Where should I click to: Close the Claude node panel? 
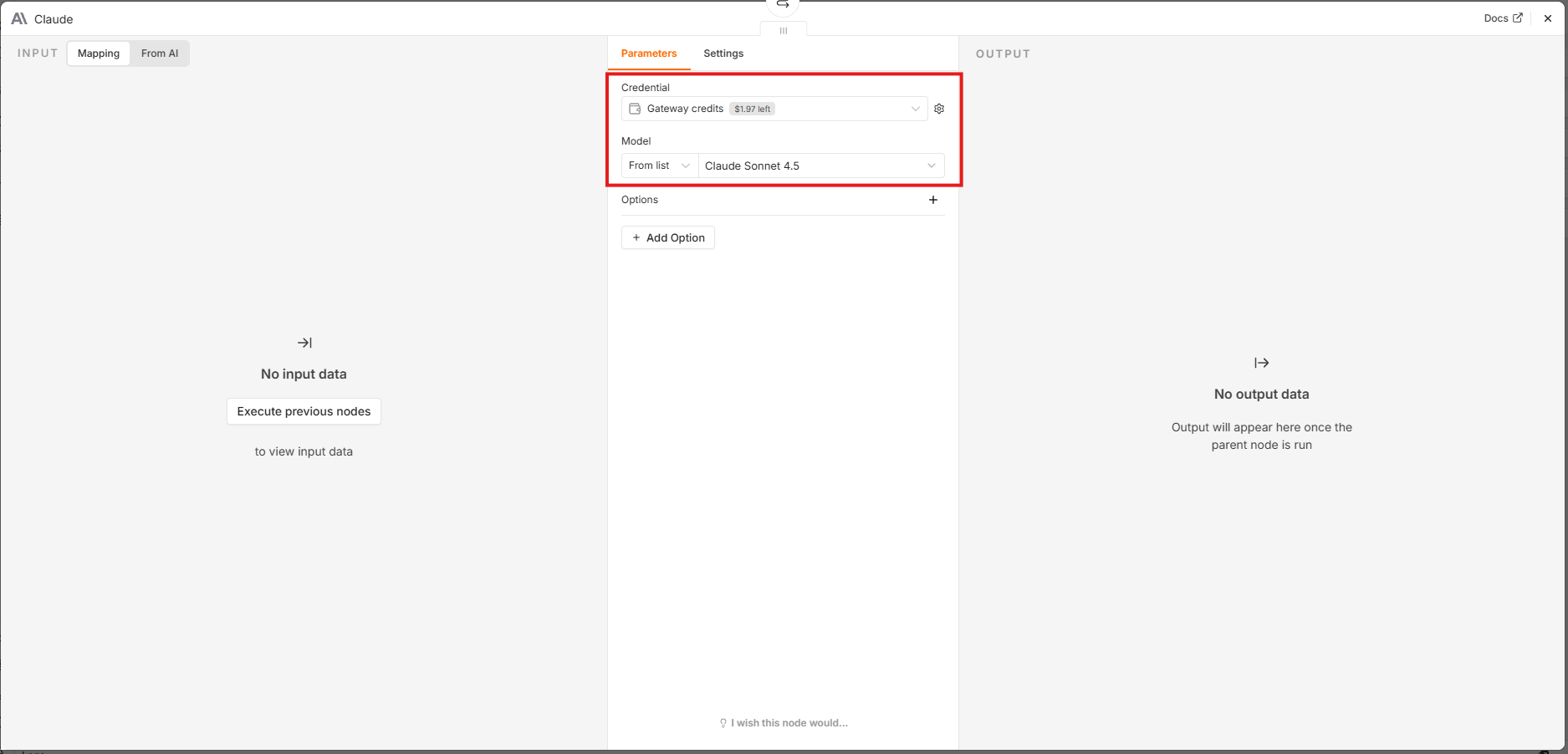point(1548,18)
